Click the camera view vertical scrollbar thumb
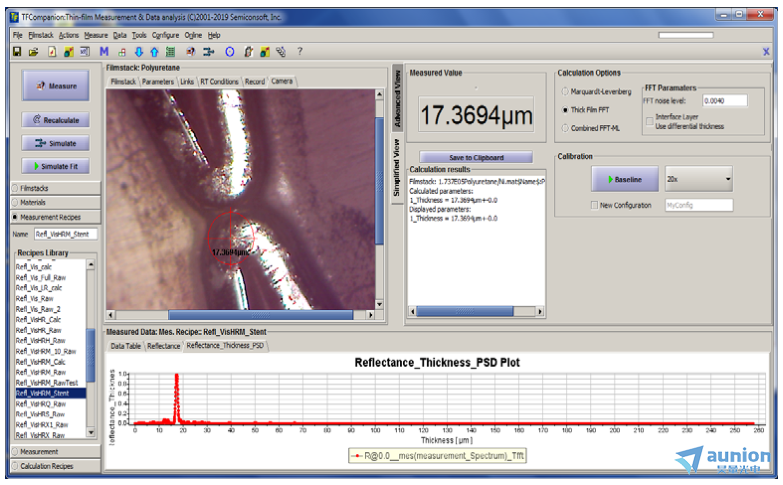 click(380, 181)
